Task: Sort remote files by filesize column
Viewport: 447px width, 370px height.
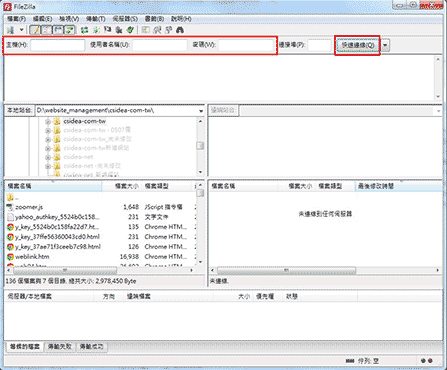Action: point(297,186)
